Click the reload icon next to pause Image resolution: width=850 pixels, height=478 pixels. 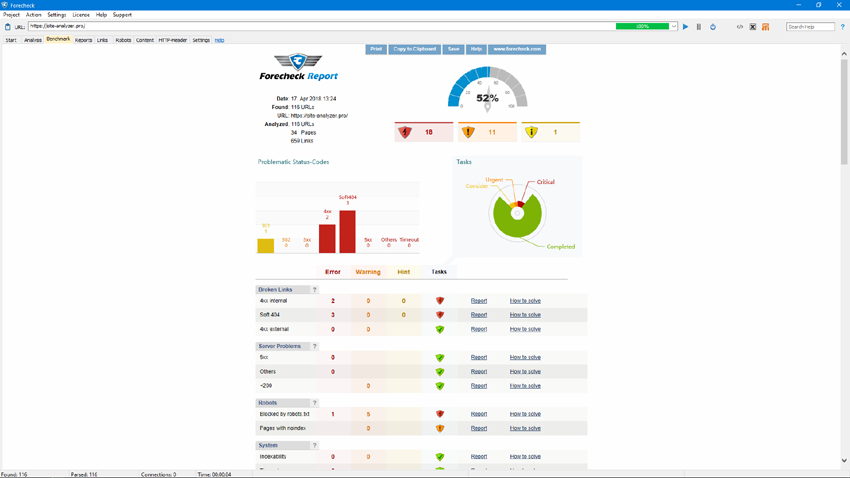click(x=713, y=27)
